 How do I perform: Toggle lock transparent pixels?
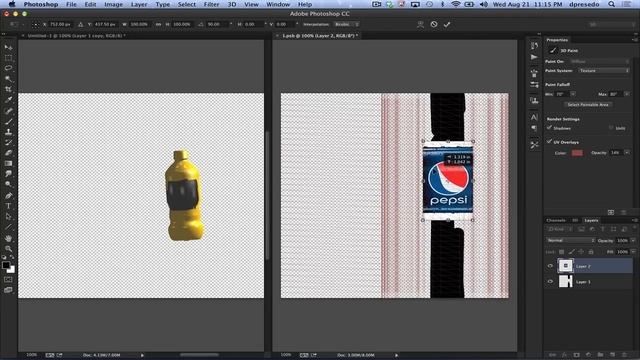coord(562,252)
